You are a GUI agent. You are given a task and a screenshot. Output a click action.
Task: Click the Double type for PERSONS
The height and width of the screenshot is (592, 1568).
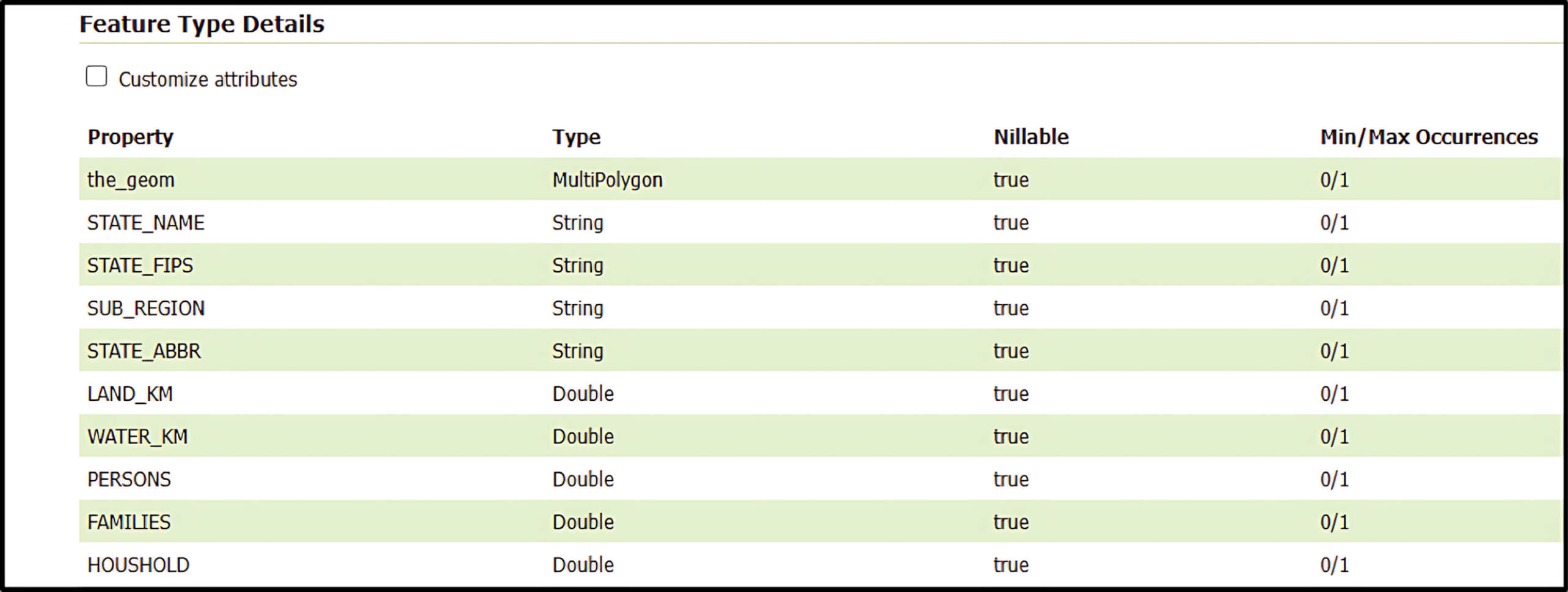click(582, 479)
